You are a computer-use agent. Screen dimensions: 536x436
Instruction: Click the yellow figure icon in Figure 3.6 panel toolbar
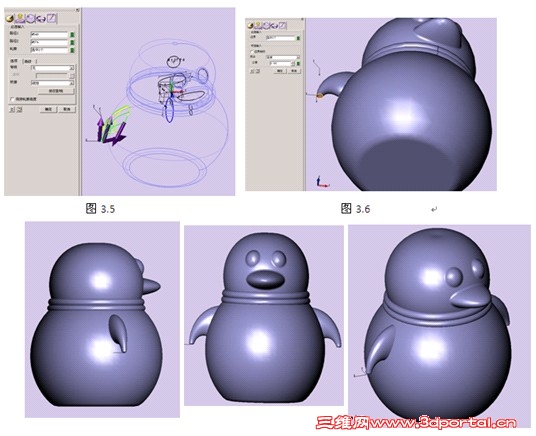[258, 26]
